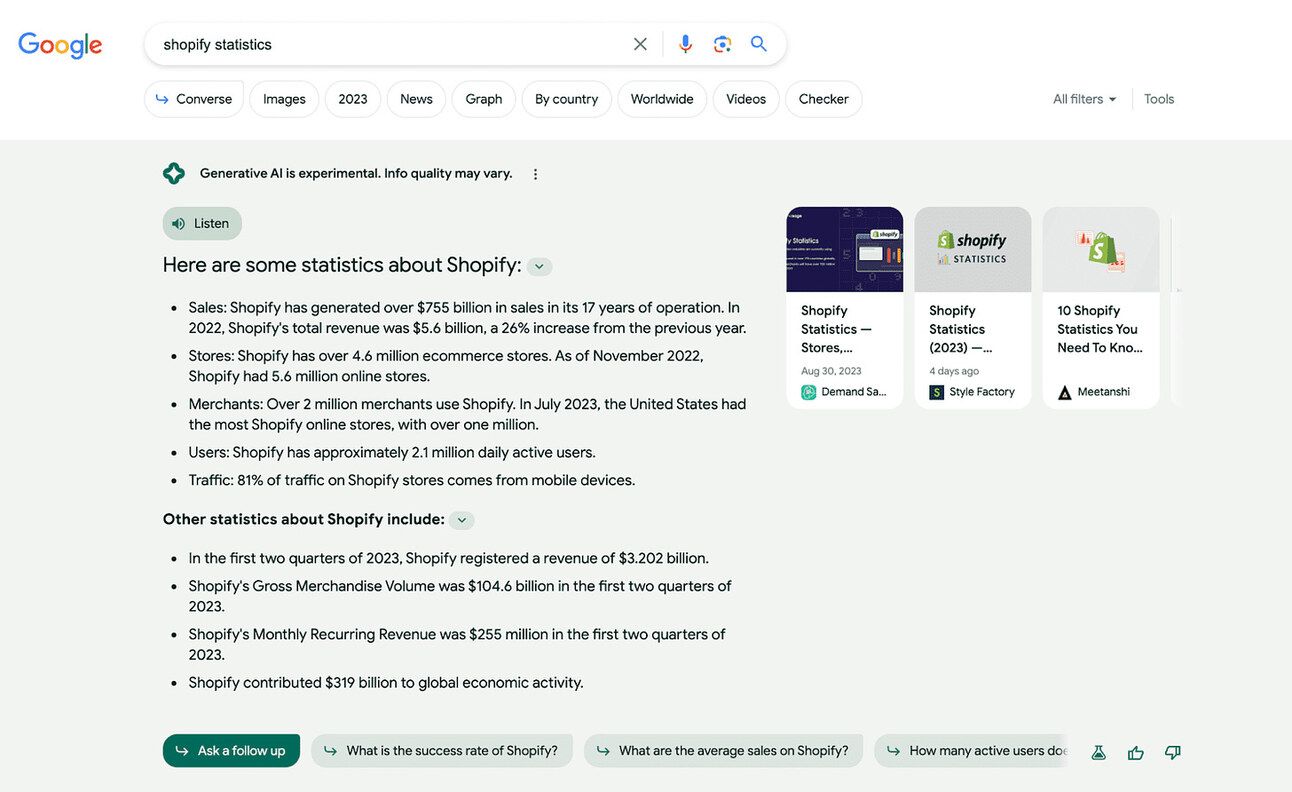Screen dimensions: 1292x792
Task: Open the All filters dropdown
Action: tap(1085, 99)
